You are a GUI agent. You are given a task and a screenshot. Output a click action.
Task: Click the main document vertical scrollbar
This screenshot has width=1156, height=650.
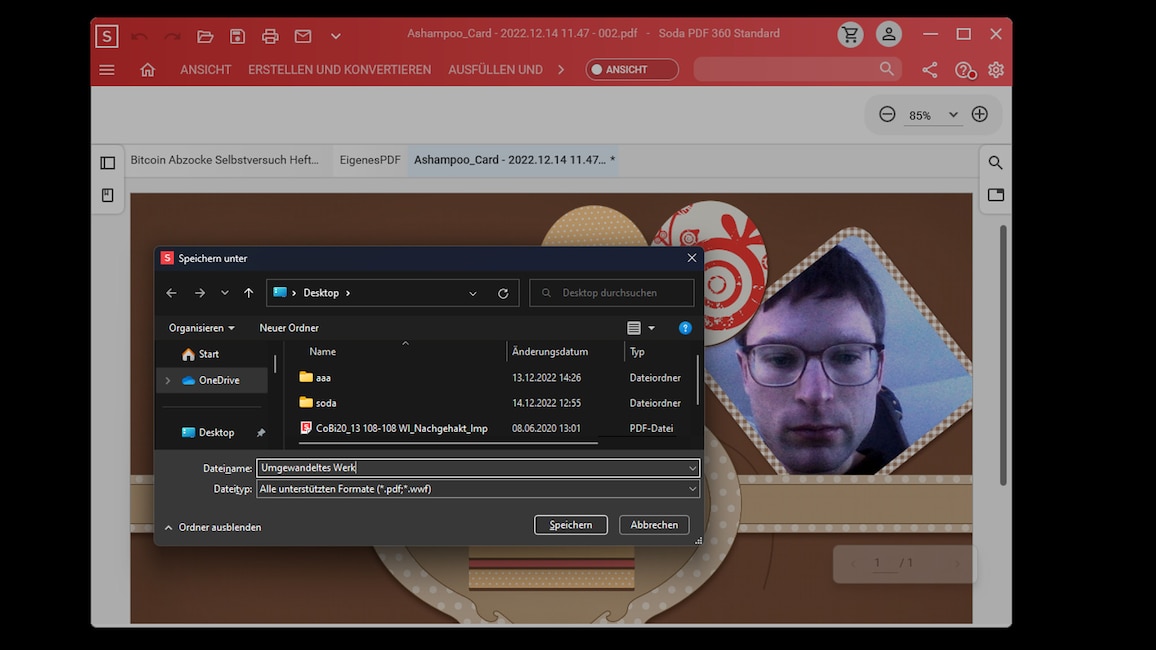click(x=1003, y=355)
